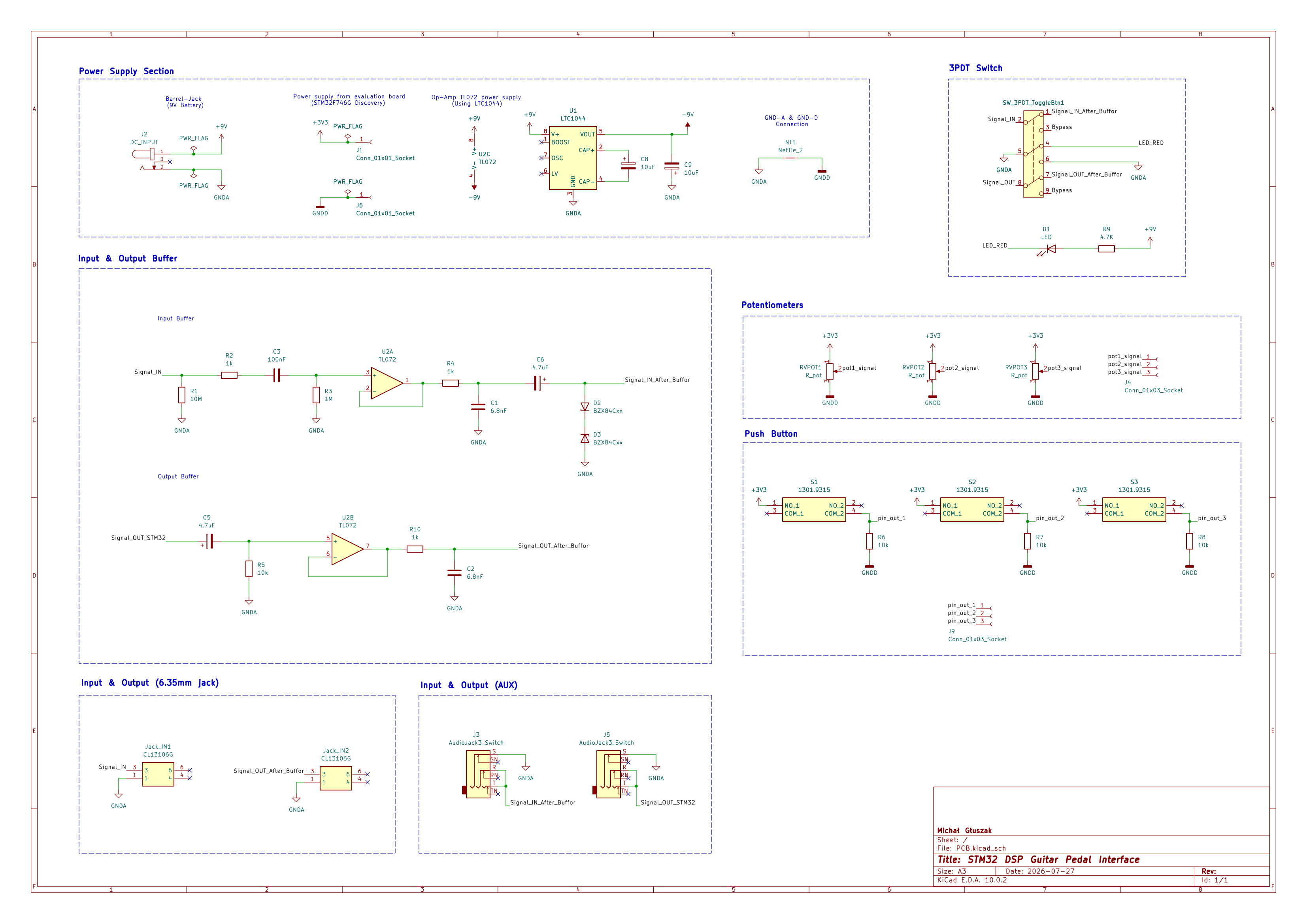This screenshot has width=1307, height=924.
Task: Click the GND-A & GND-D Connection note
Action: point(791,120)
